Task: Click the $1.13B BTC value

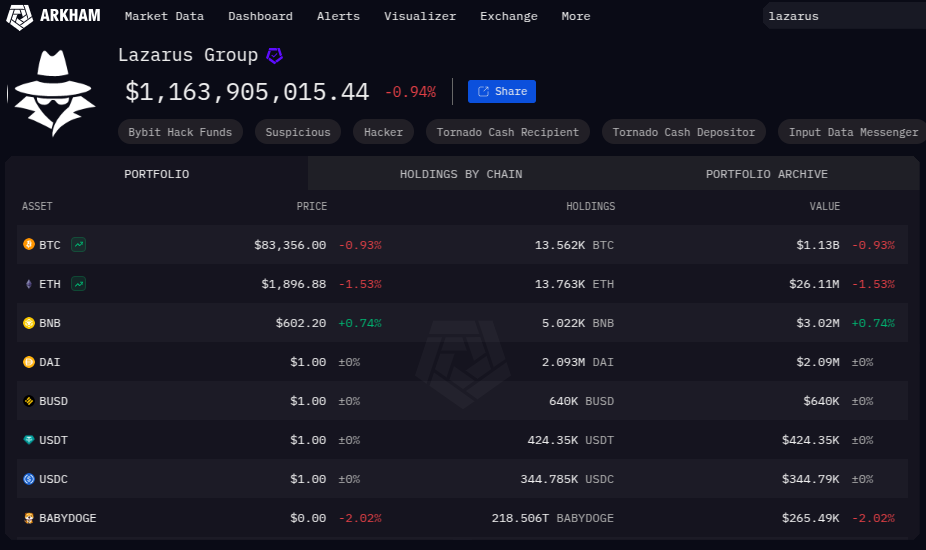Action: pos(817,245)
